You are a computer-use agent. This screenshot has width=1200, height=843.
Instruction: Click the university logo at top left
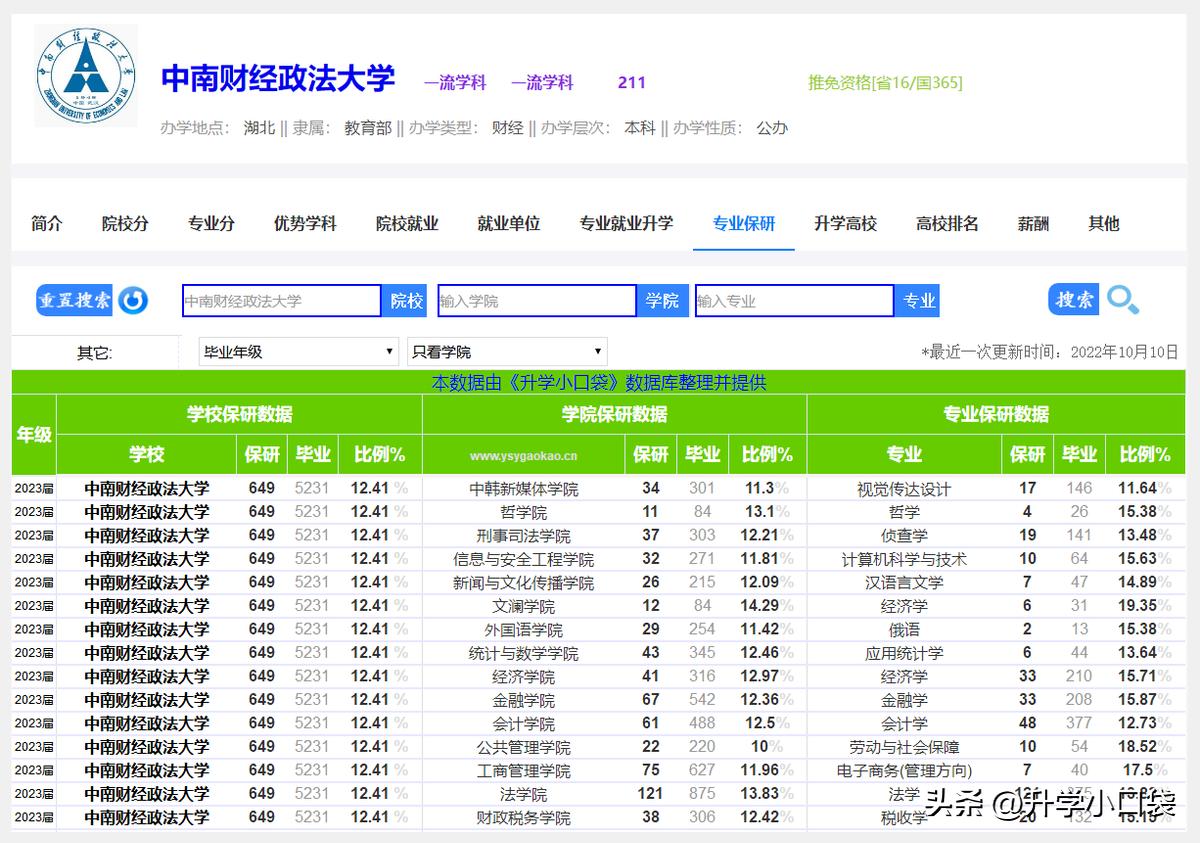[85, 73]
